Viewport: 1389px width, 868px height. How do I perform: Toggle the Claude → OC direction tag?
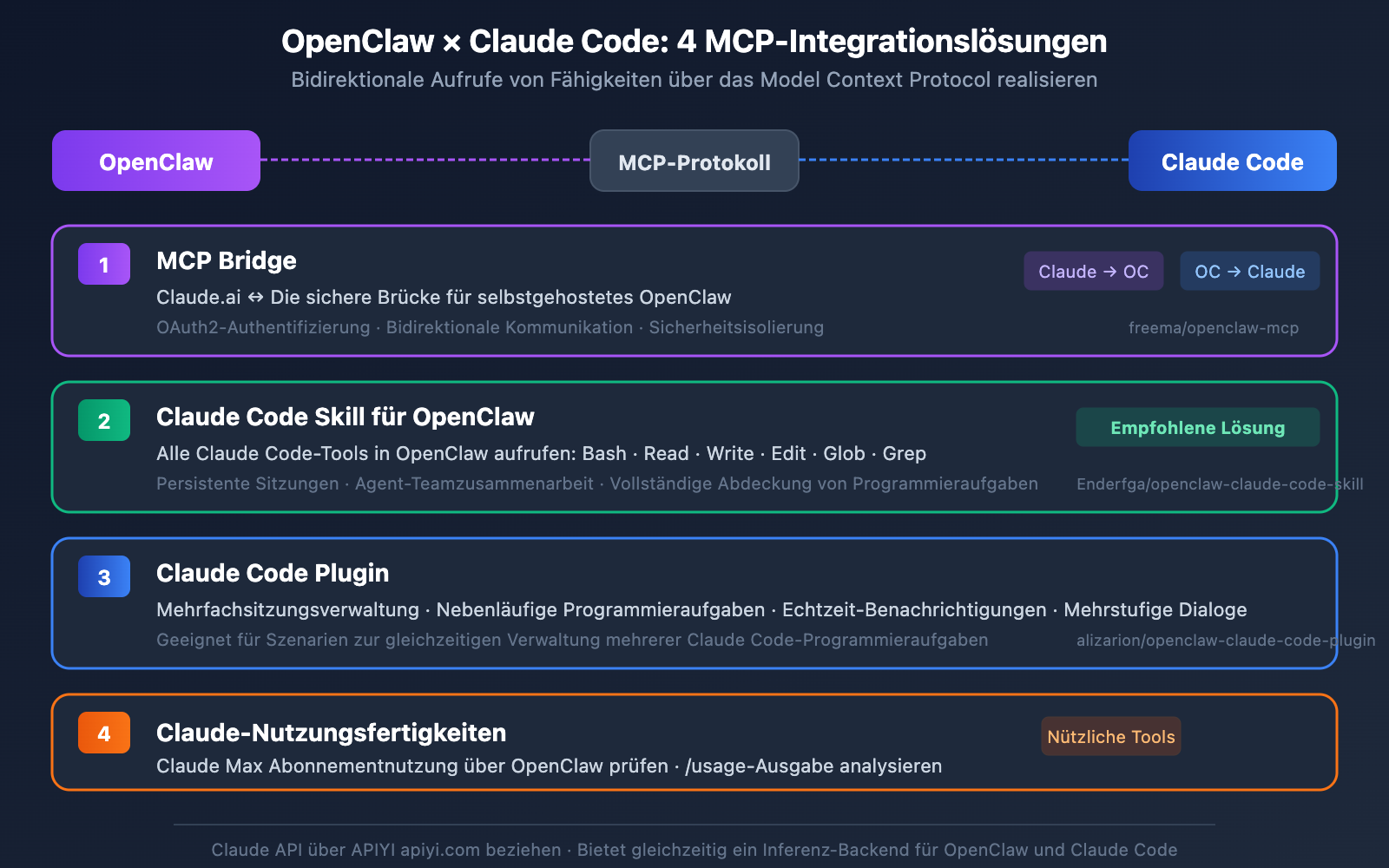pos(1093,271)
